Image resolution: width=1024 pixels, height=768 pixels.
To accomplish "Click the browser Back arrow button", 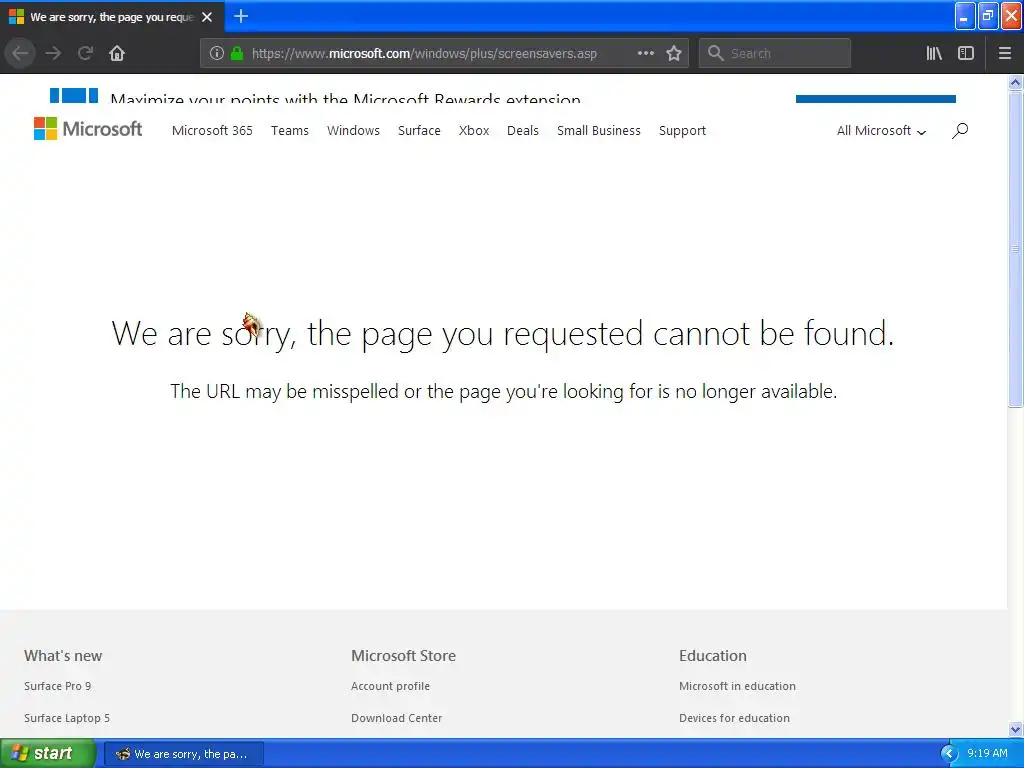I will (20, 53).
